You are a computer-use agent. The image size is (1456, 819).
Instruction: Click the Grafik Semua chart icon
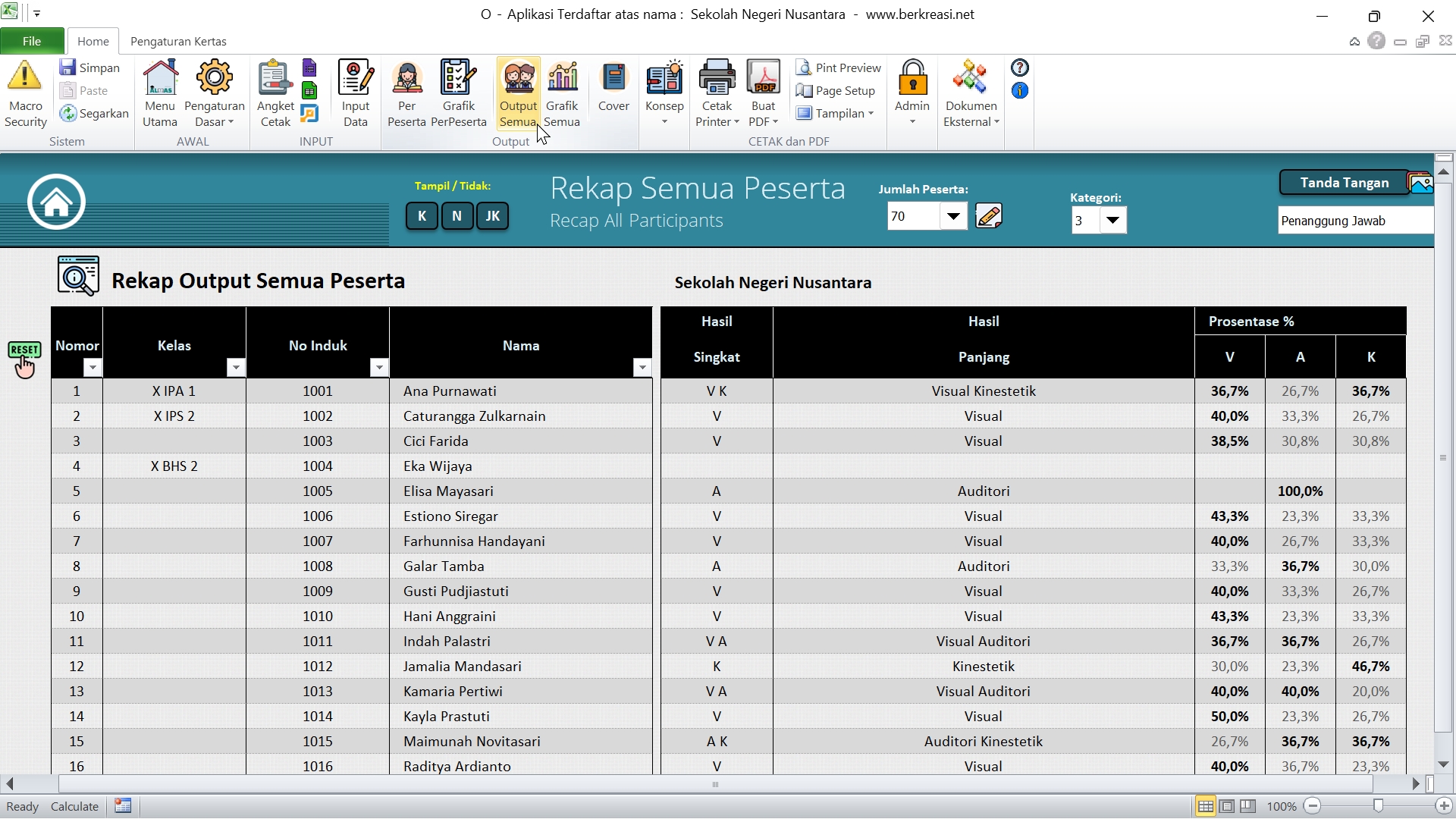click(562, 79)
